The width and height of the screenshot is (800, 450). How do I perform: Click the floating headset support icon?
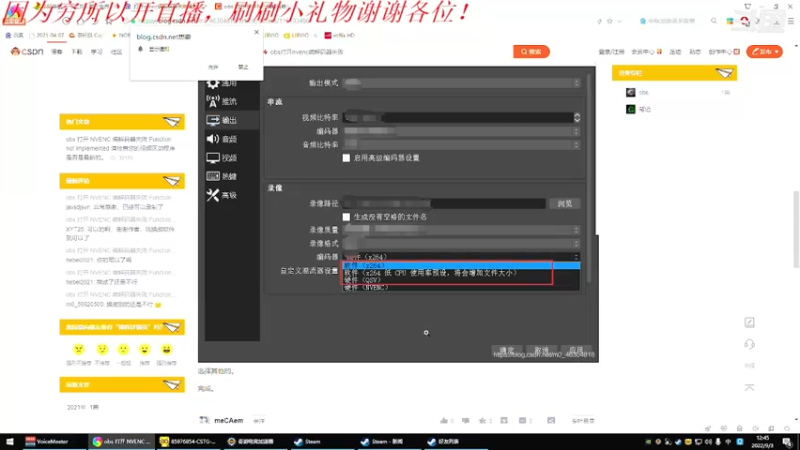(749, 344)
